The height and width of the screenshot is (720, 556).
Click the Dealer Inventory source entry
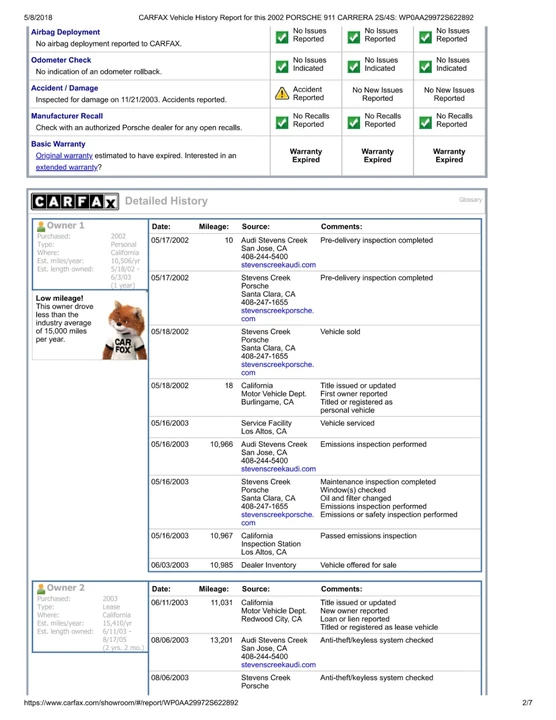(x=269, y=565)
